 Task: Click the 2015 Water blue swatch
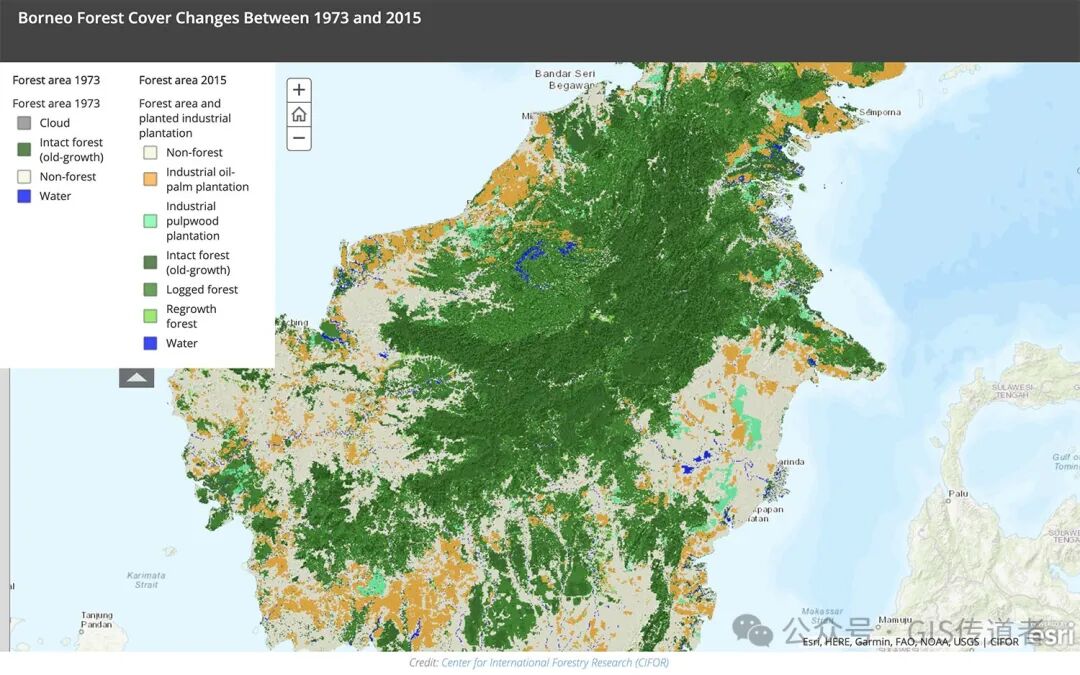click(x=150, y=343)
